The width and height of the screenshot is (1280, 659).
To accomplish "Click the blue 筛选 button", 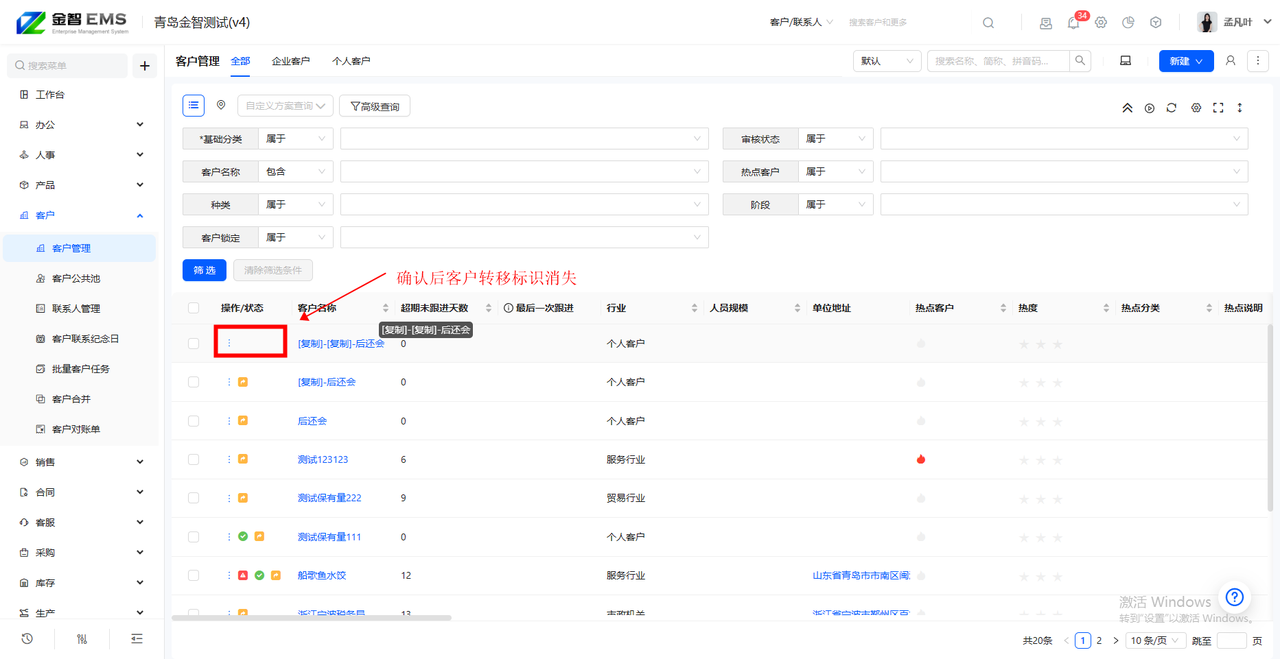I will pyautogui.click(x=204, y=270).
